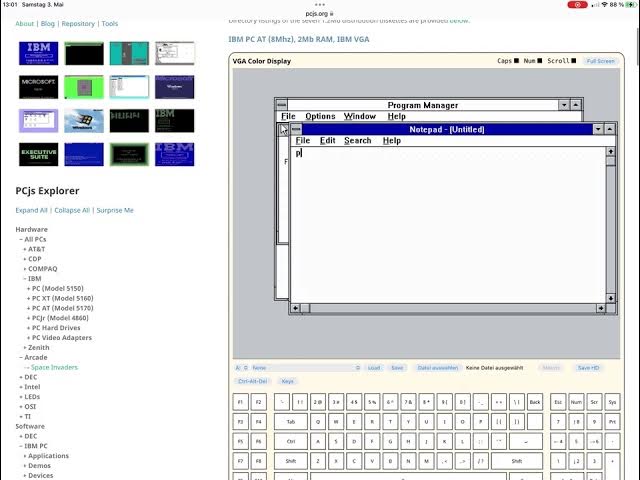Click Notepad horizontal scrollbar left arrow
The width and height of the screenshot is (640, 480).
click(296, 308)
